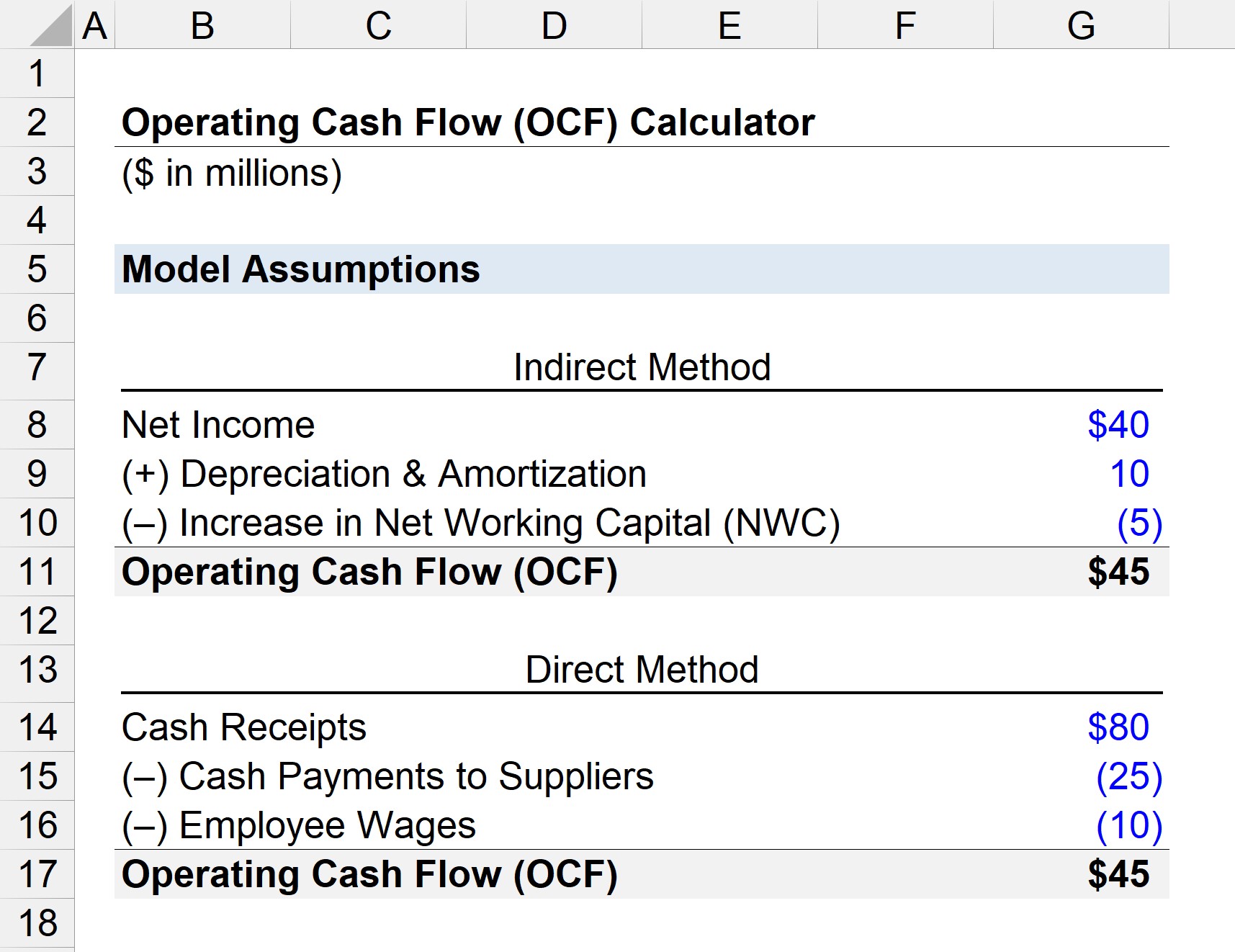1235x952 pixels.
Task: Select column B header
Action: coord(202,26)
